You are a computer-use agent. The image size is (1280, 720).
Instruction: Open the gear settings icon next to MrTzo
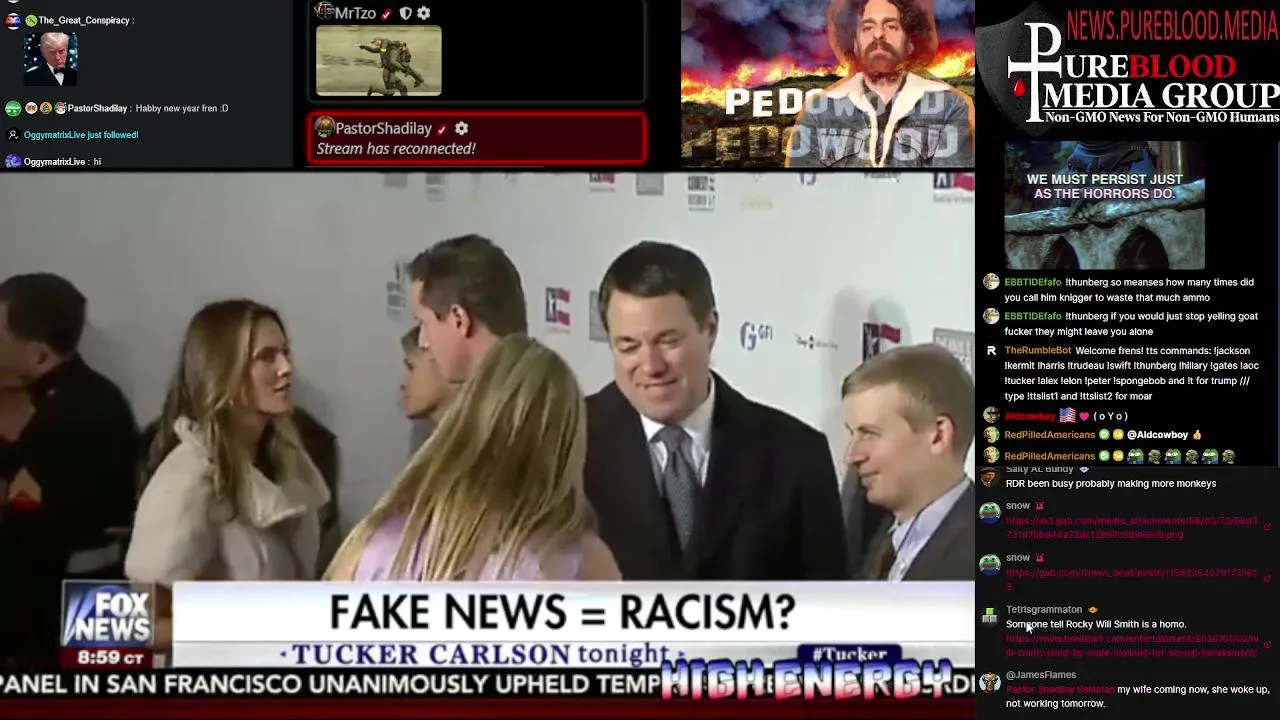click(x=424, y=13)
